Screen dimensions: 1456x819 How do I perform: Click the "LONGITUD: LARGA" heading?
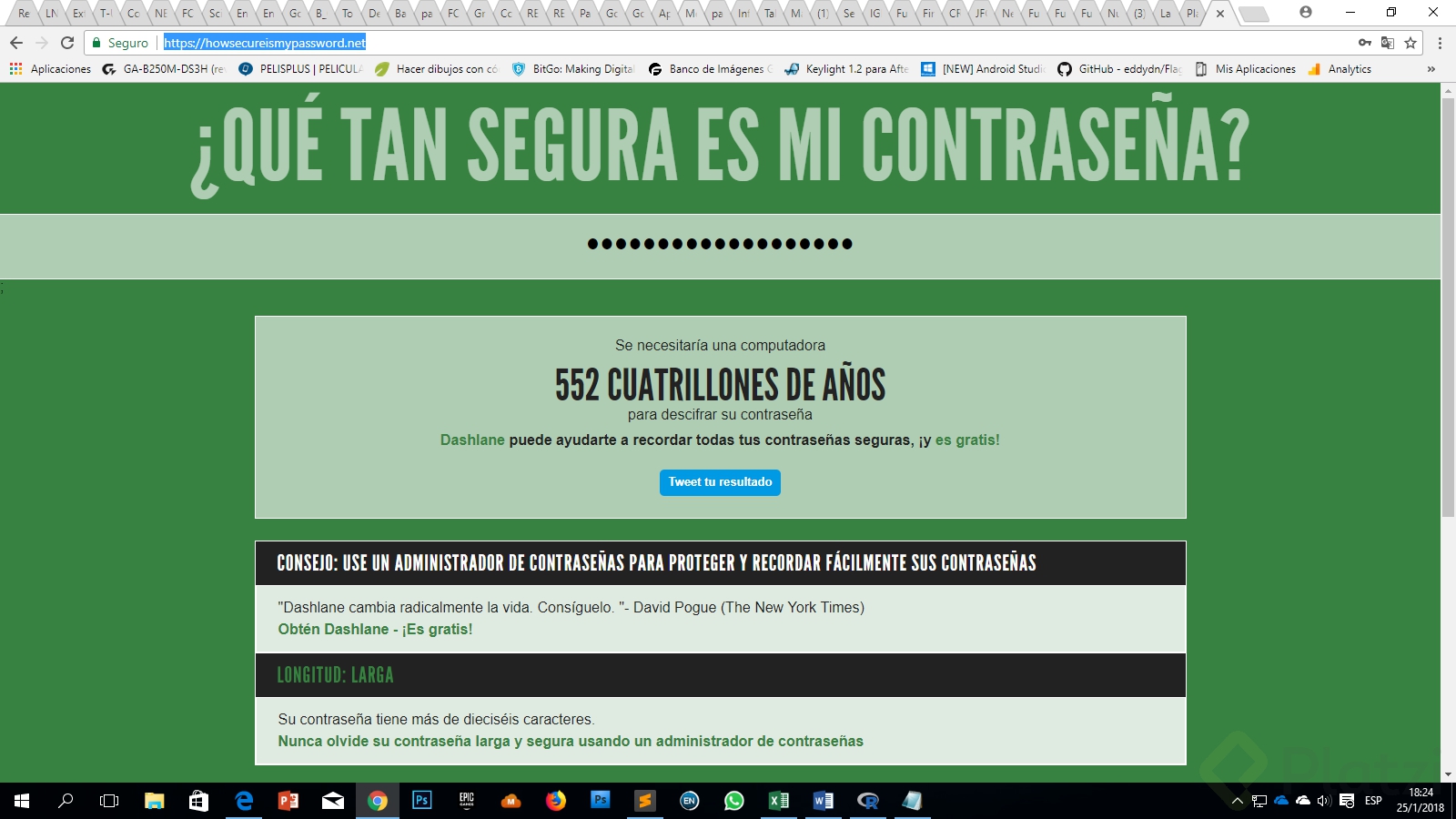336,675
